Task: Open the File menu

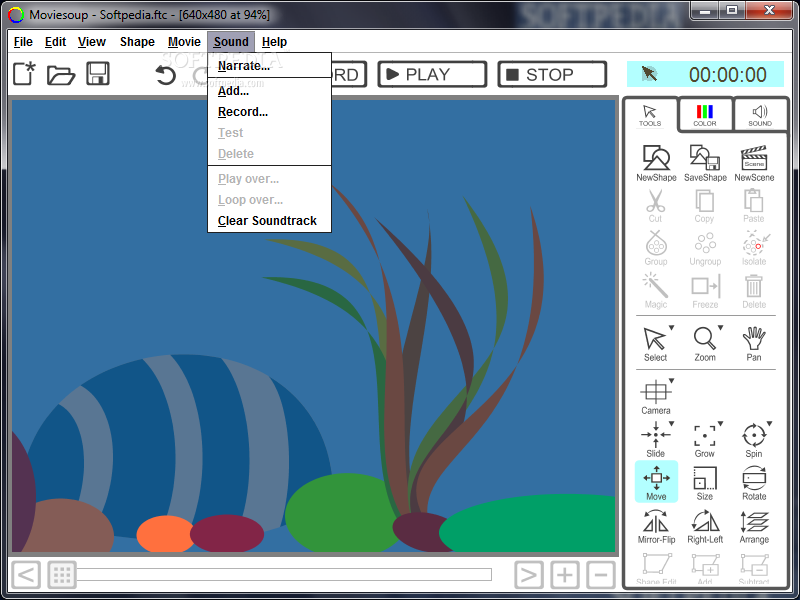Action: tap(23, 42)
